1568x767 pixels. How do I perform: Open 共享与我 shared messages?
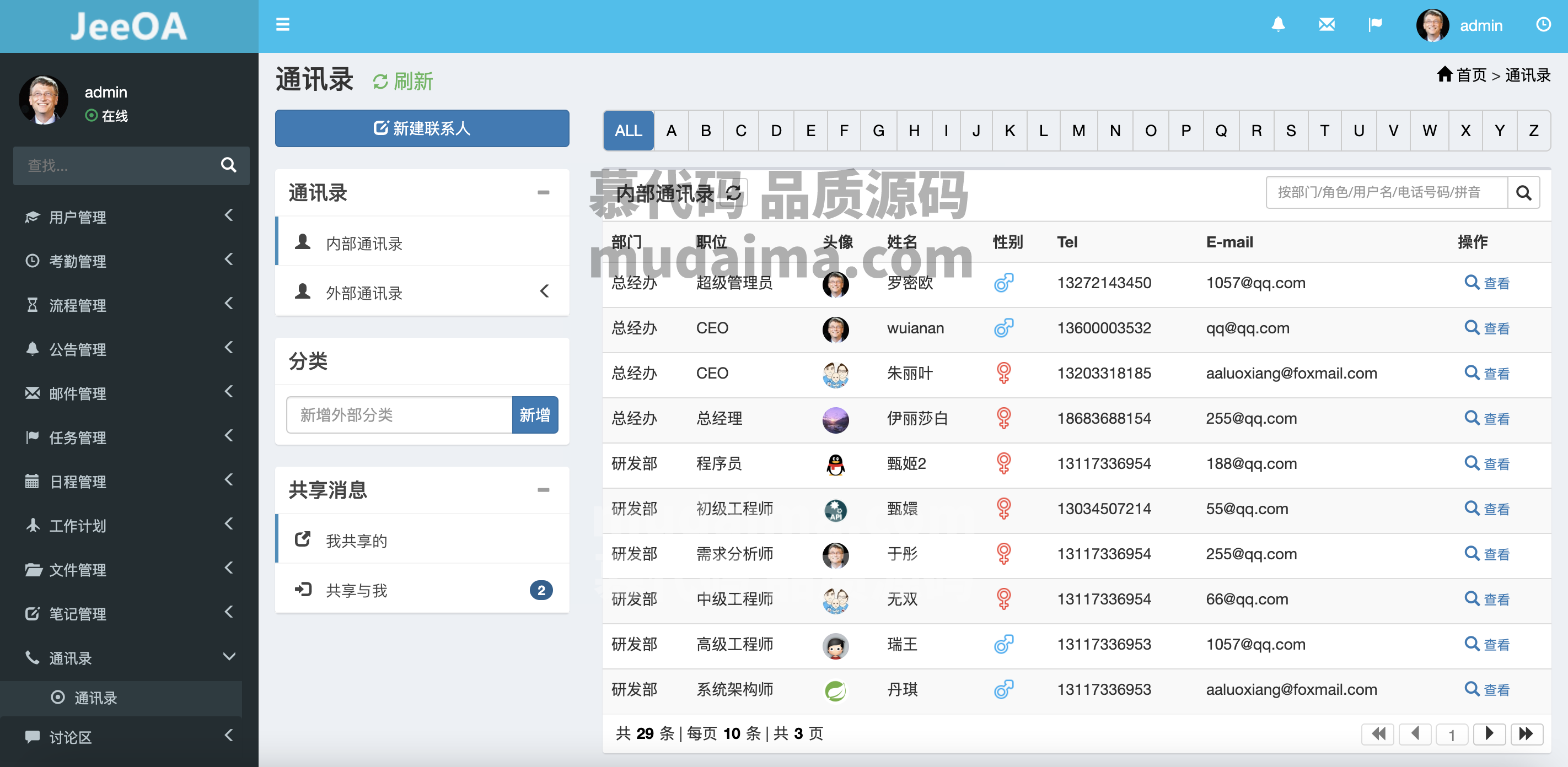(422, 590)
